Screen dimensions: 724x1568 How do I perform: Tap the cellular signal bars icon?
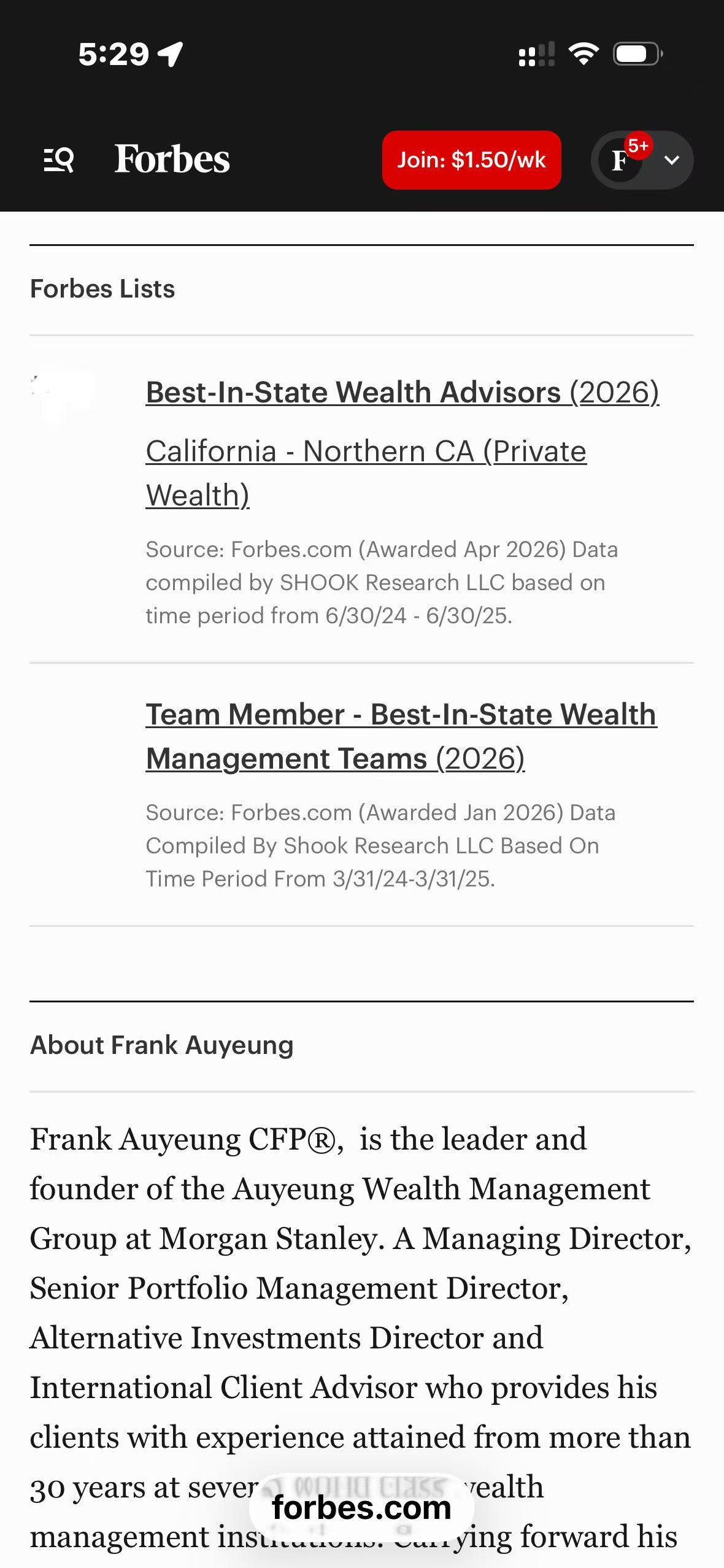[536, 54]
